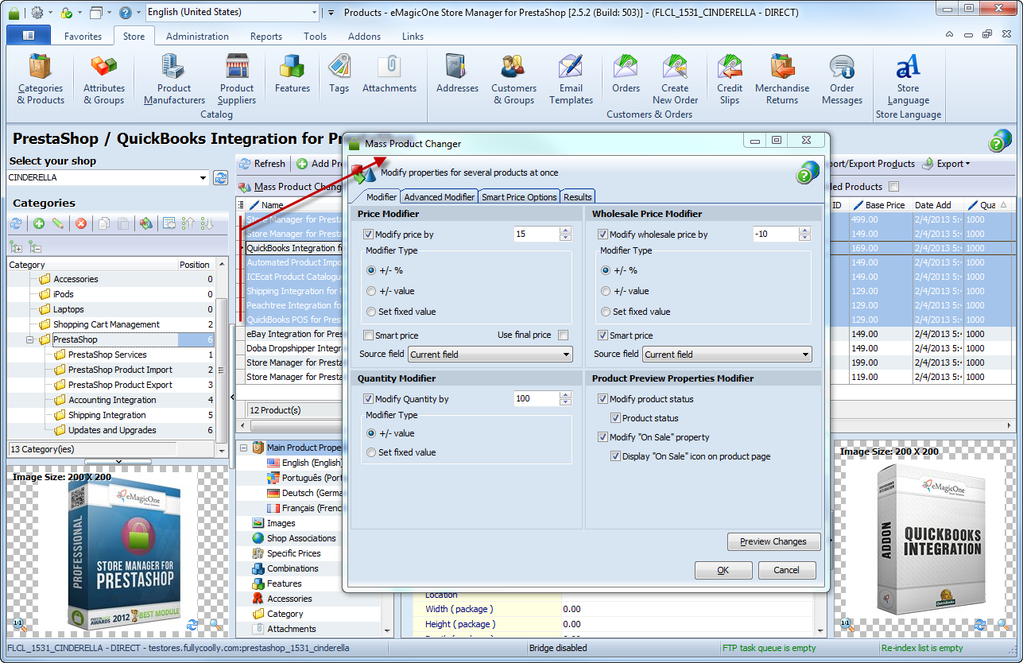Image resolution: width=1023 pixels, height=663 pixels.
Task: Increase price modifier value stepper
Action: click(x=566, y=230)
